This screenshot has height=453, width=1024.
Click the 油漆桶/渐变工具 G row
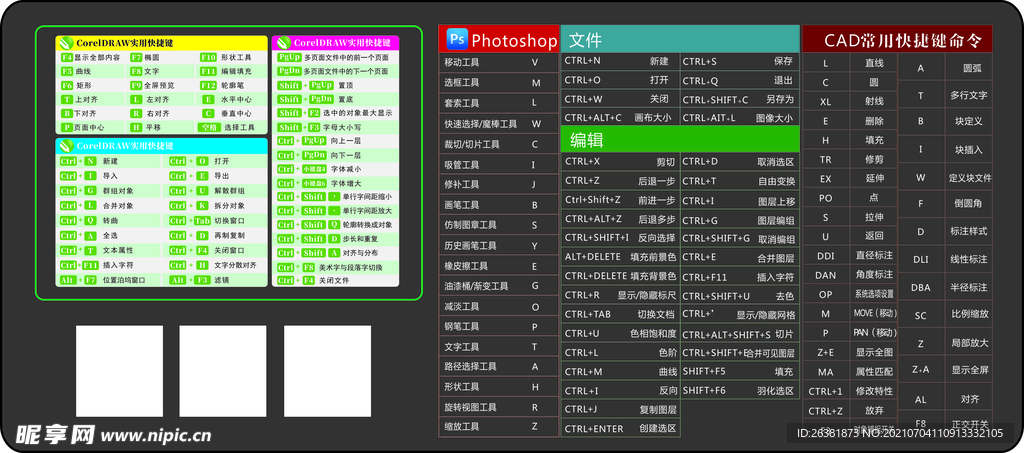pyautogui.click(x=499, y=286)
